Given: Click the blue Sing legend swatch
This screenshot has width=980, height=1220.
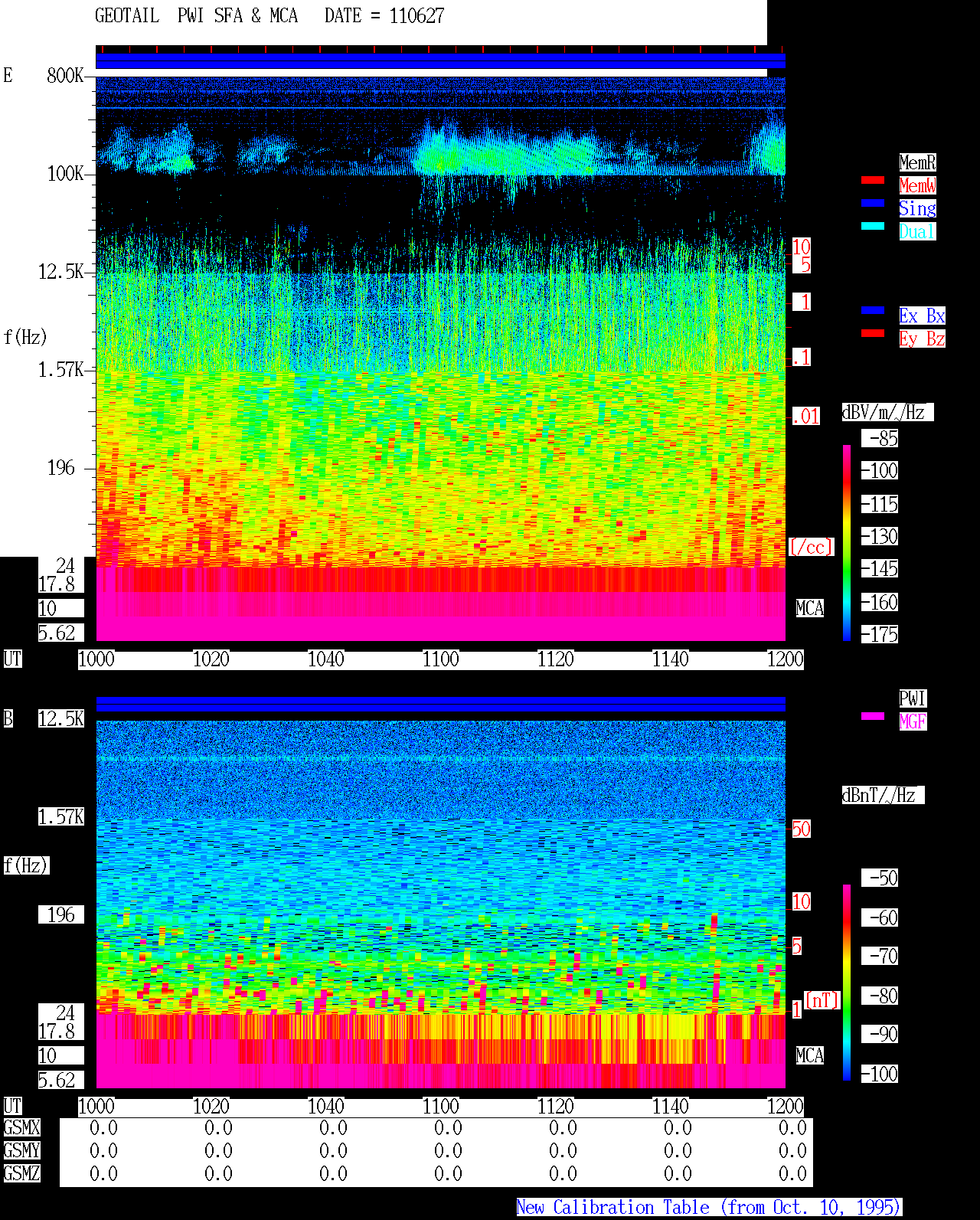Looking at the screenshot, I should point(873,203).
